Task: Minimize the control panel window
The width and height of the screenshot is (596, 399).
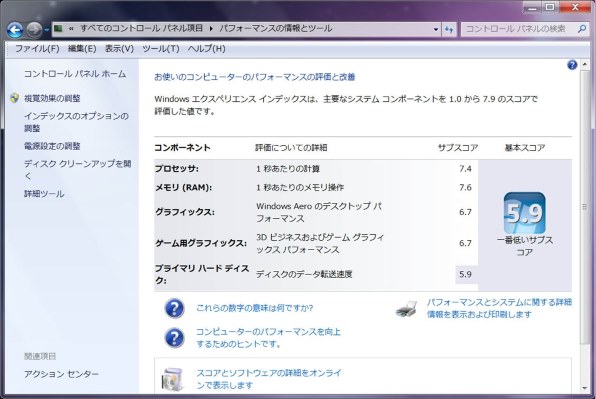Action: pyautogui.click(x=532, y=7)
